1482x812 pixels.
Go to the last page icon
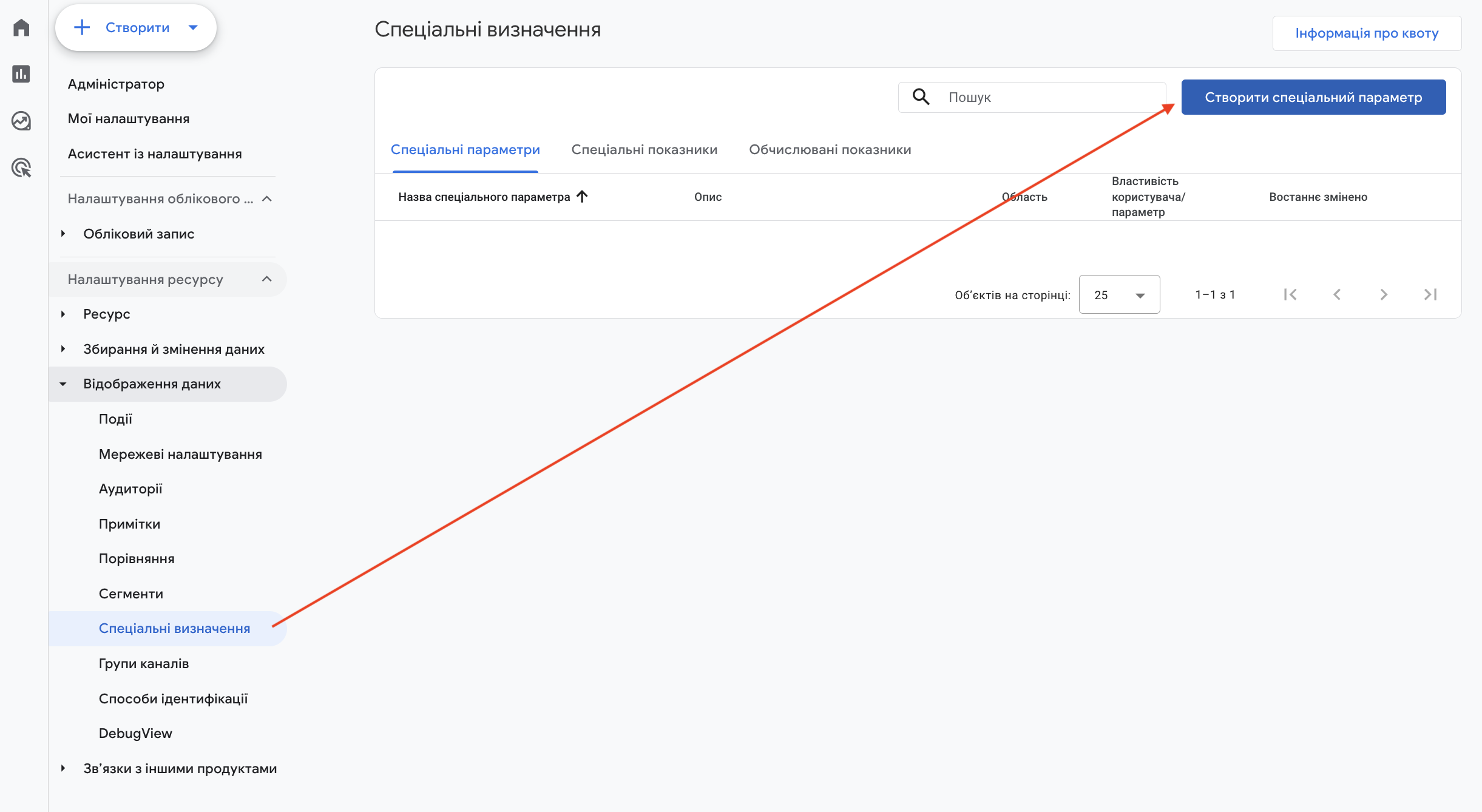1430,295
